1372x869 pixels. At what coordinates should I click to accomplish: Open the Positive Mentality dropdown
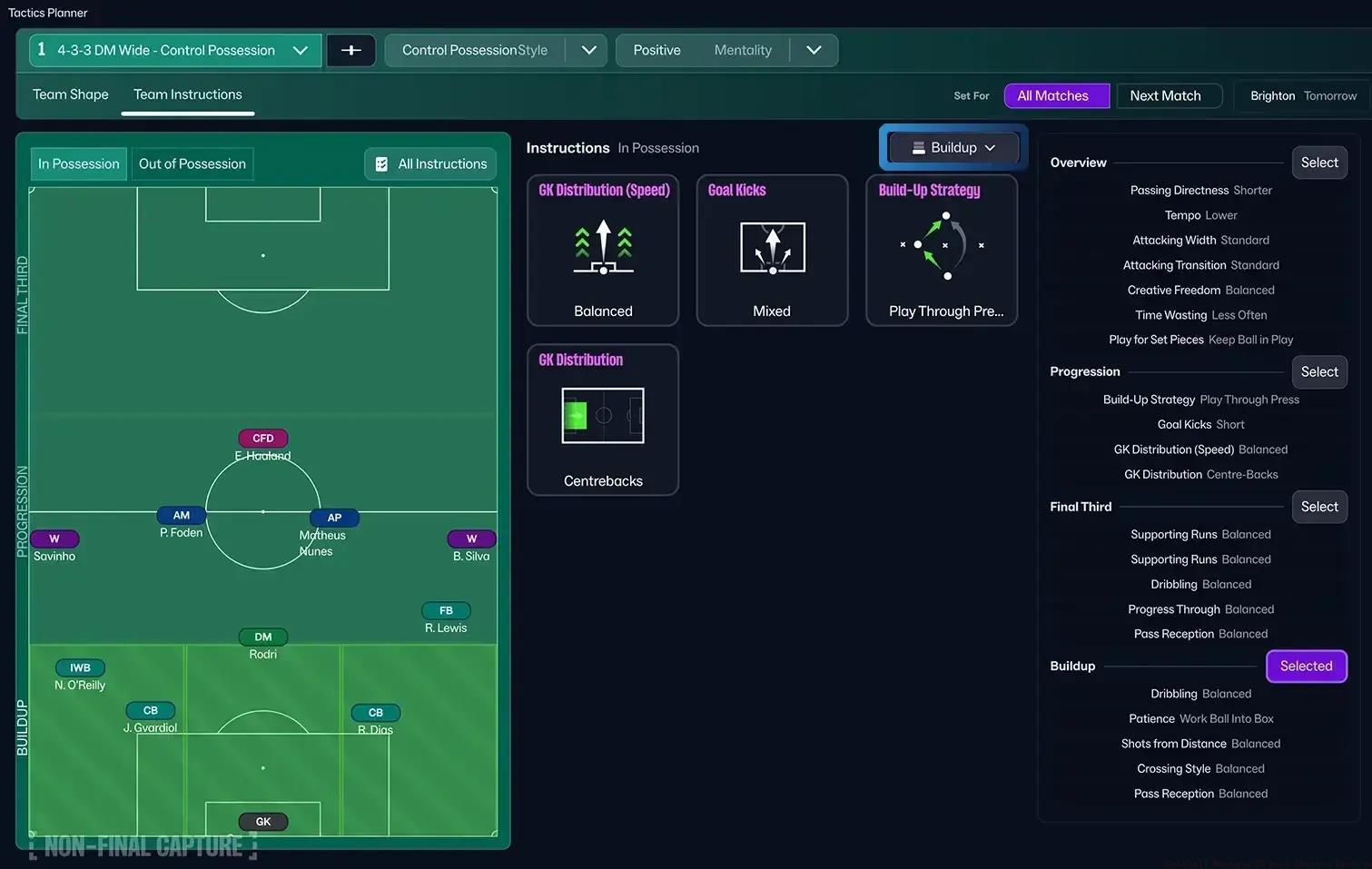pyautogui.click(x=814, y=50)
